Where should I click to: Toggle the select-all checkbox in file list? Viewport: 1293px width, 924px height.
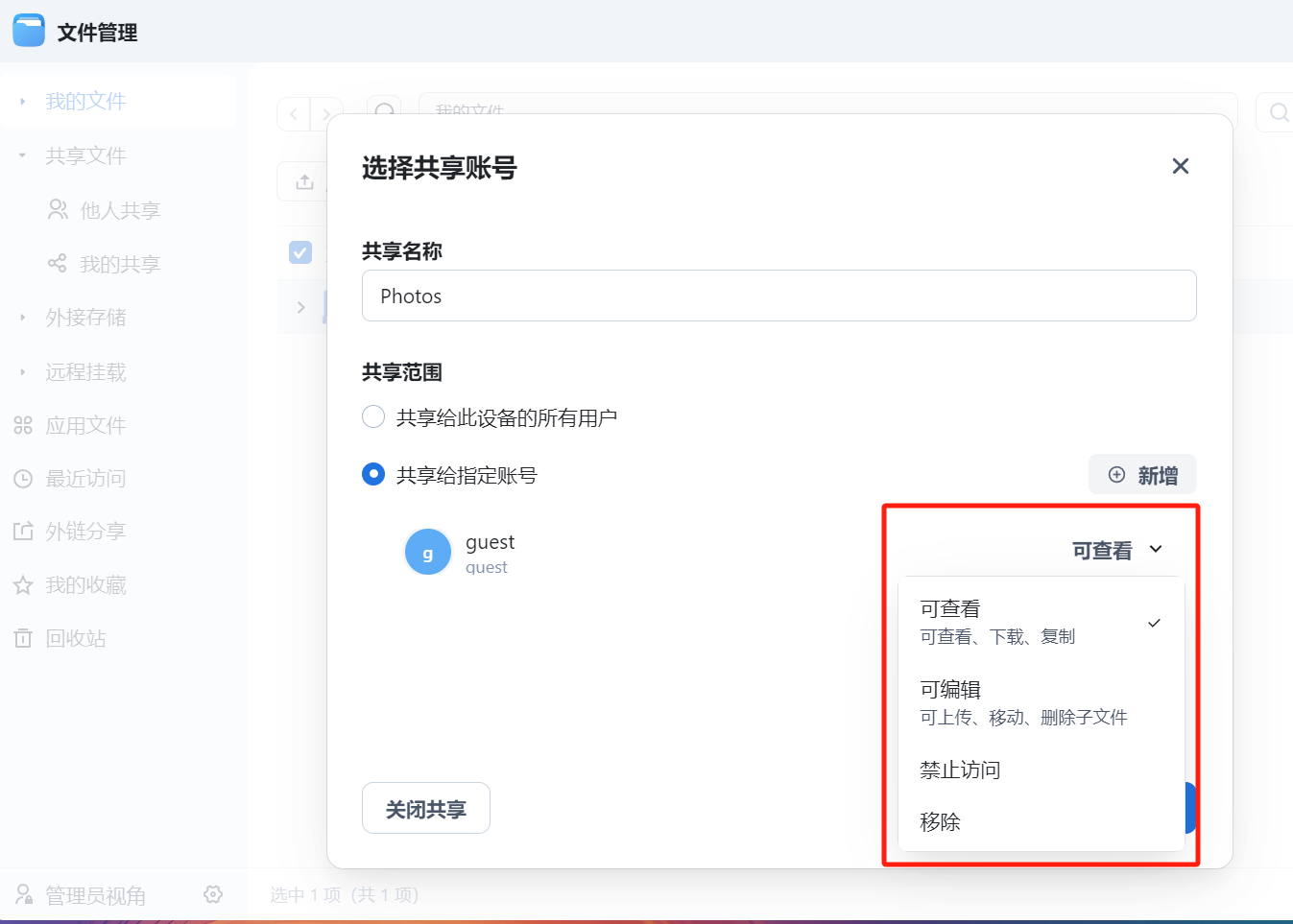300,252
